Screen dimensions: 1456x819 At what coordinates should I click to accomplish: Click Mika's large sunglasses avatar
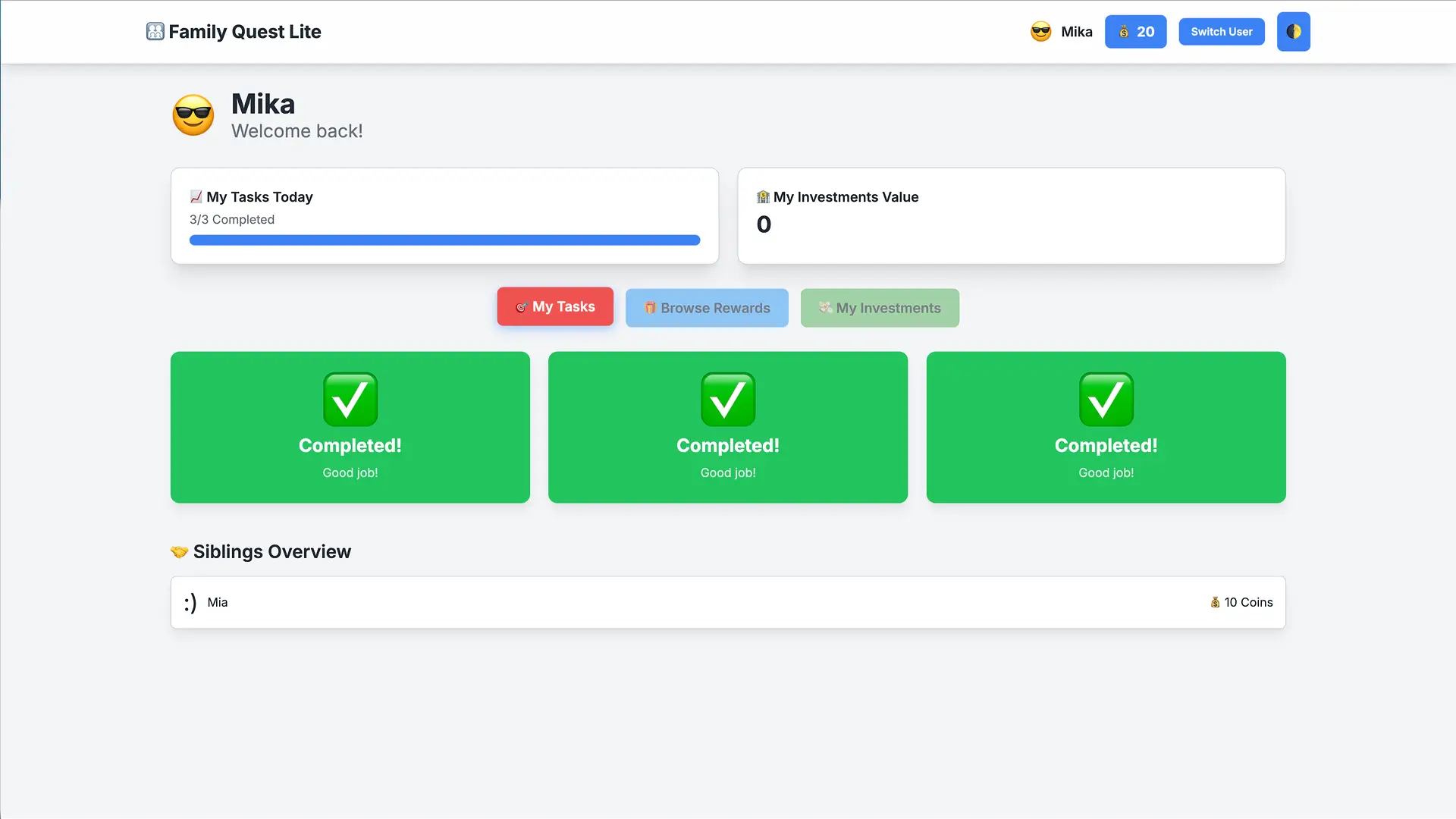(x=193, y=115)
